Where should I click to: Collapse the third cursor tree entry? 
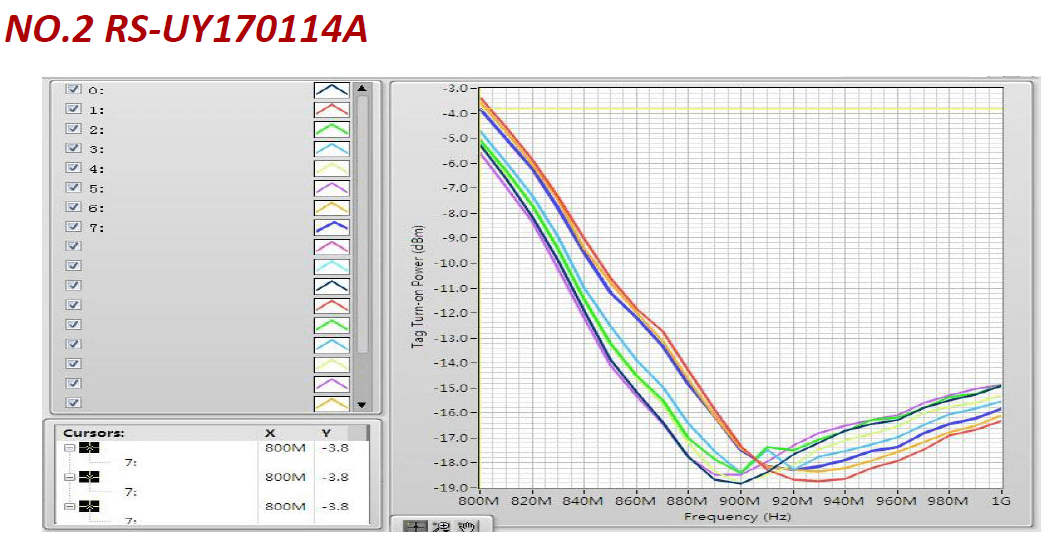pyautogui.click(x=68, y=506)
